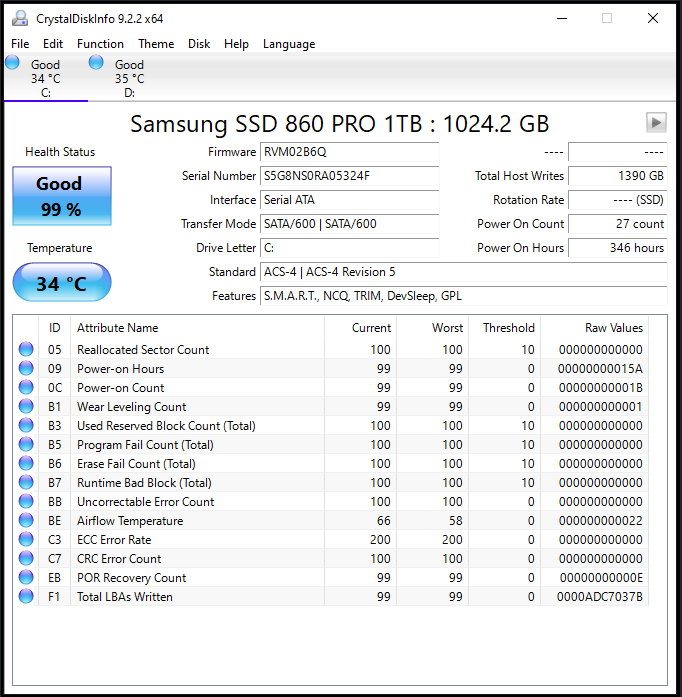Click the CrystalDiskInfo title bar app icon
This screenshot has height=697, width=682.
(20, 19)
